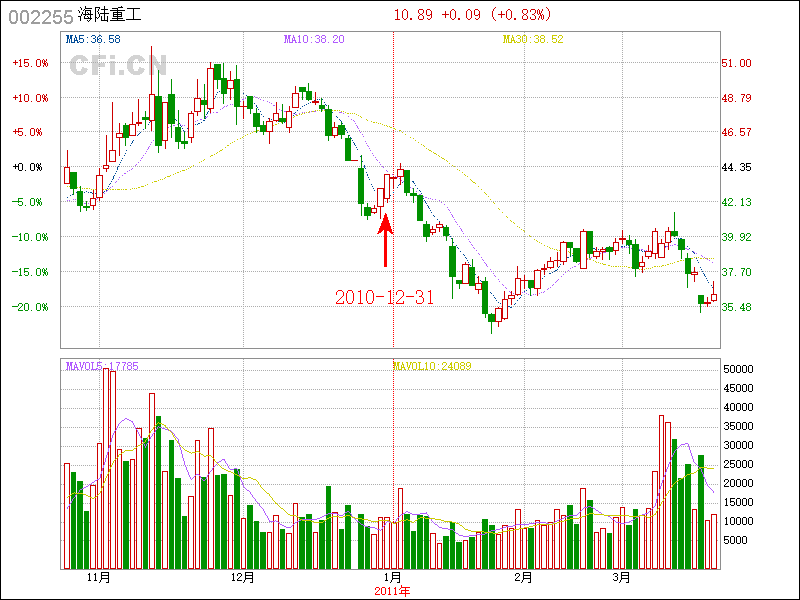
Task: Click the 2011年 year label
Action: [x=392, y=590]
